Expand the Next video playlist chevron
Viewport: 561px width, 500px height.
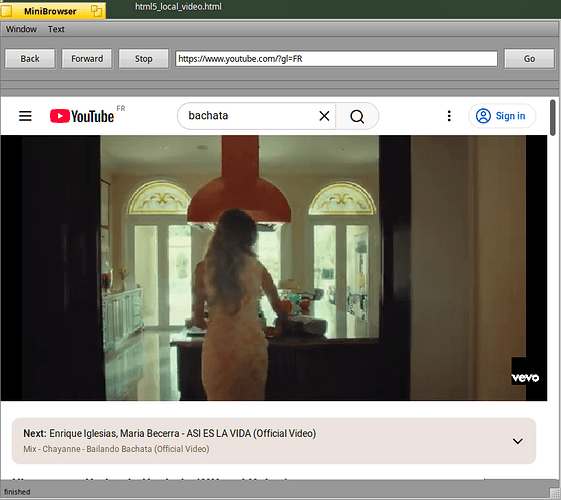tap(517, 441)
